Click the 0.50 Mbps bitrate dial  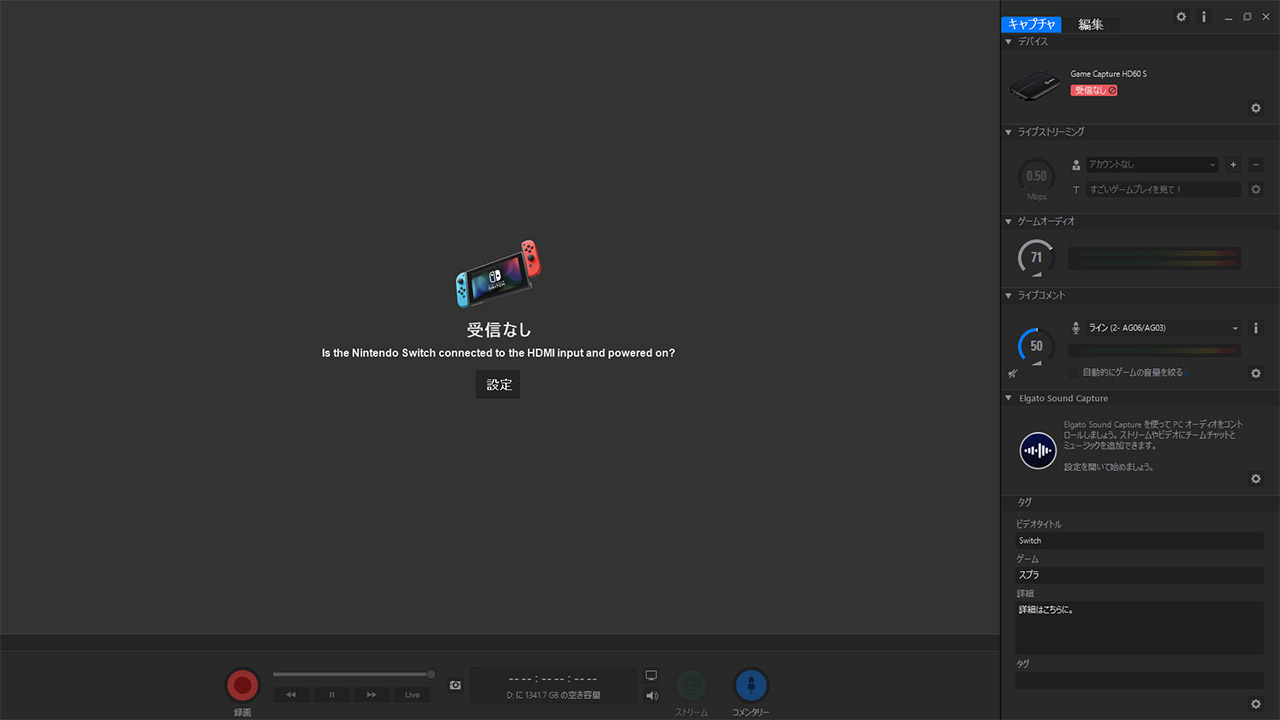(1037, 177)
